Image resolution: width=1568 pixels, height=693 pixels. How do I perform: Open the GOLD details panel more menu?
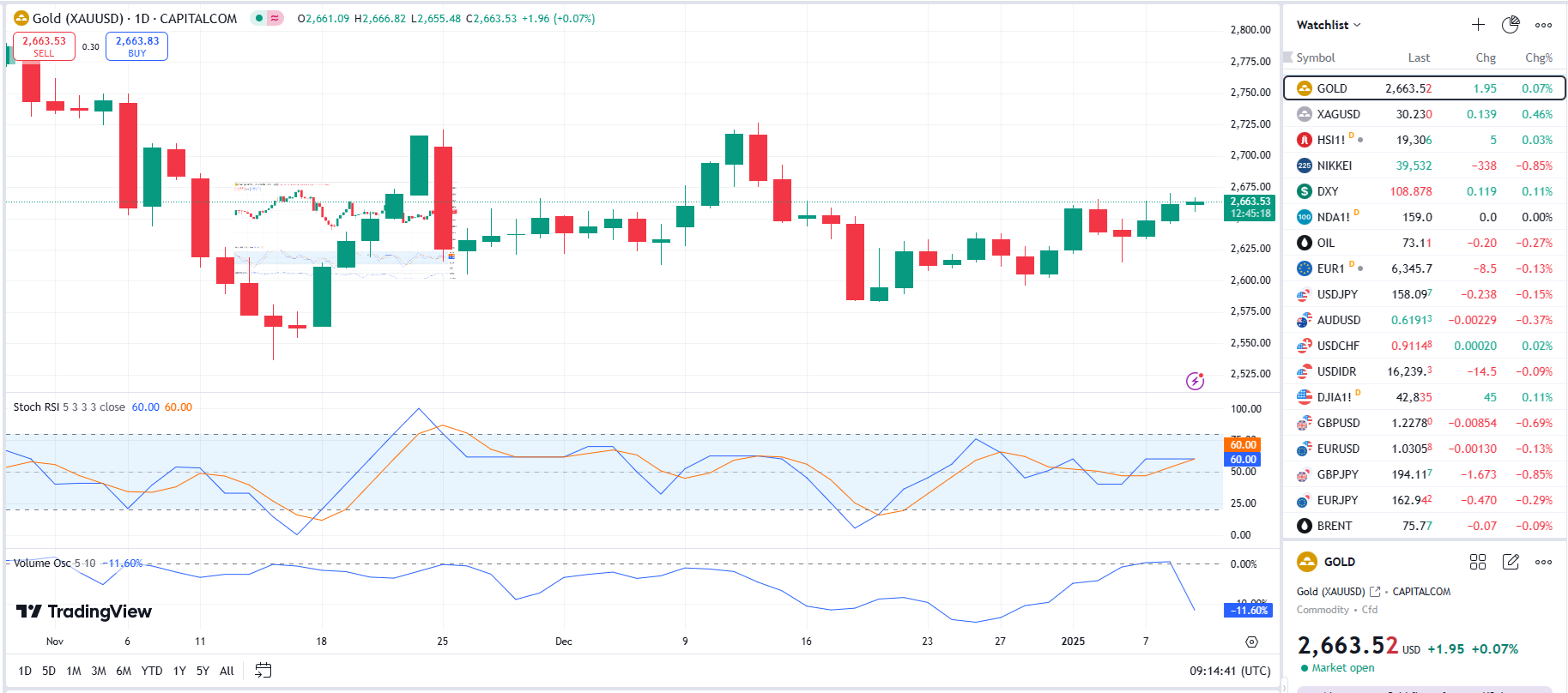tap(1543, 562)
